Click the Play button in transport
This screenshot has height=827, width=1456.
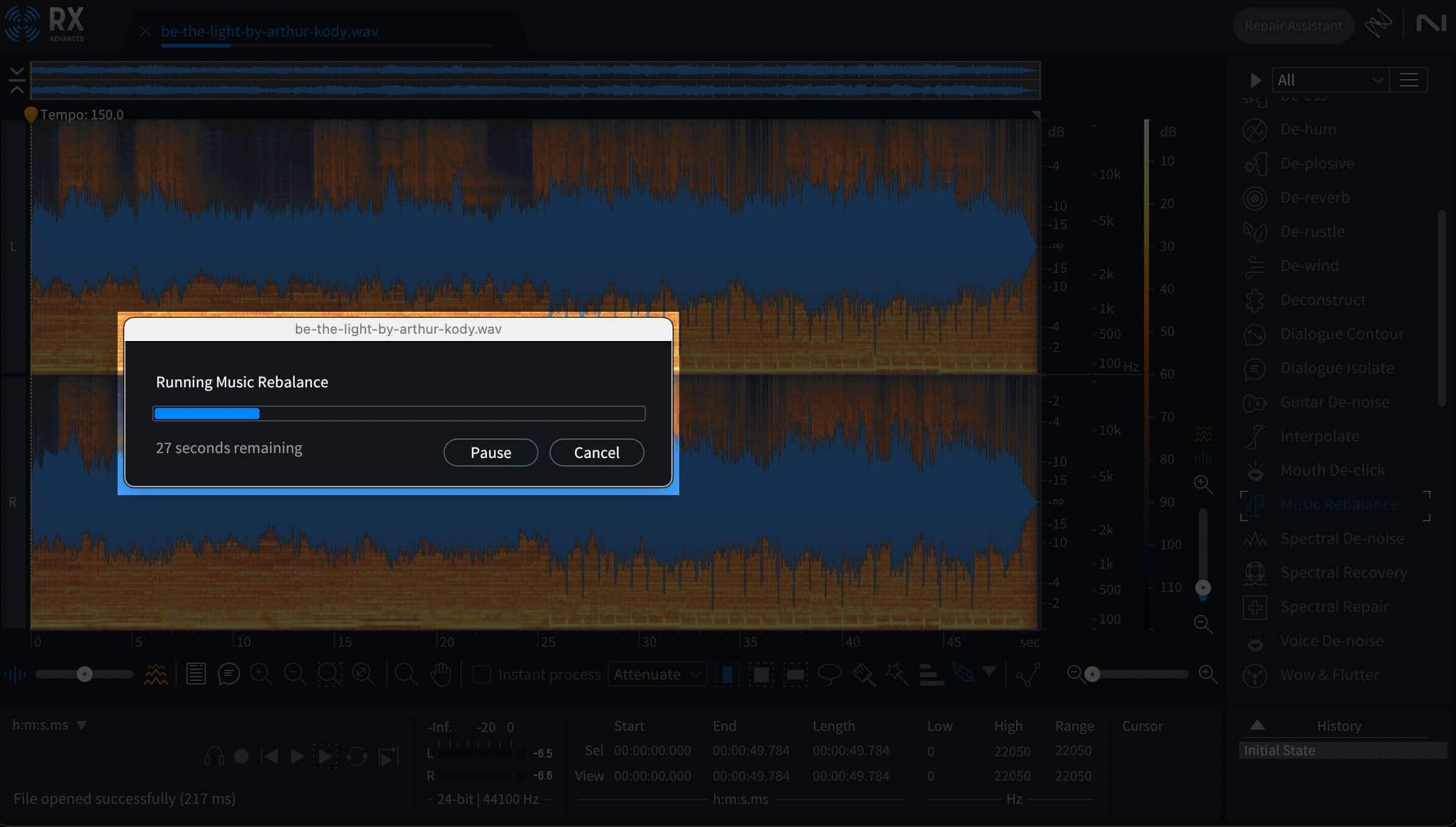(297, 756)
